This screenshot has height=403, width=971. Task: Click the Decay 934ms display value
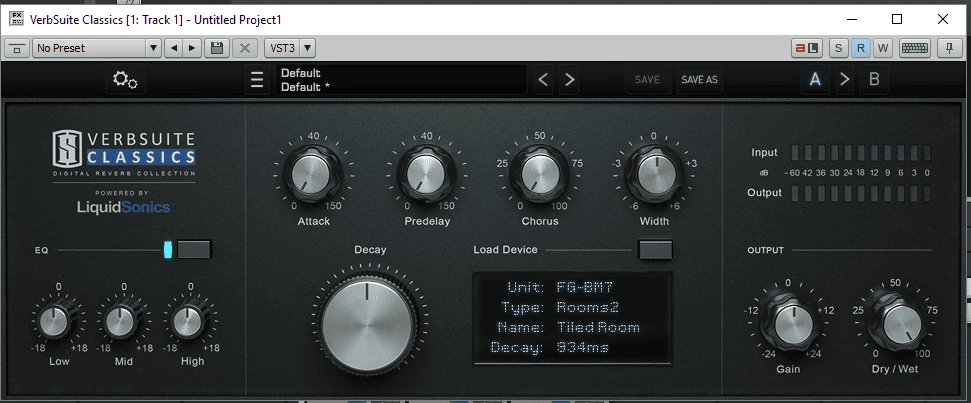(x=582, y=347)
